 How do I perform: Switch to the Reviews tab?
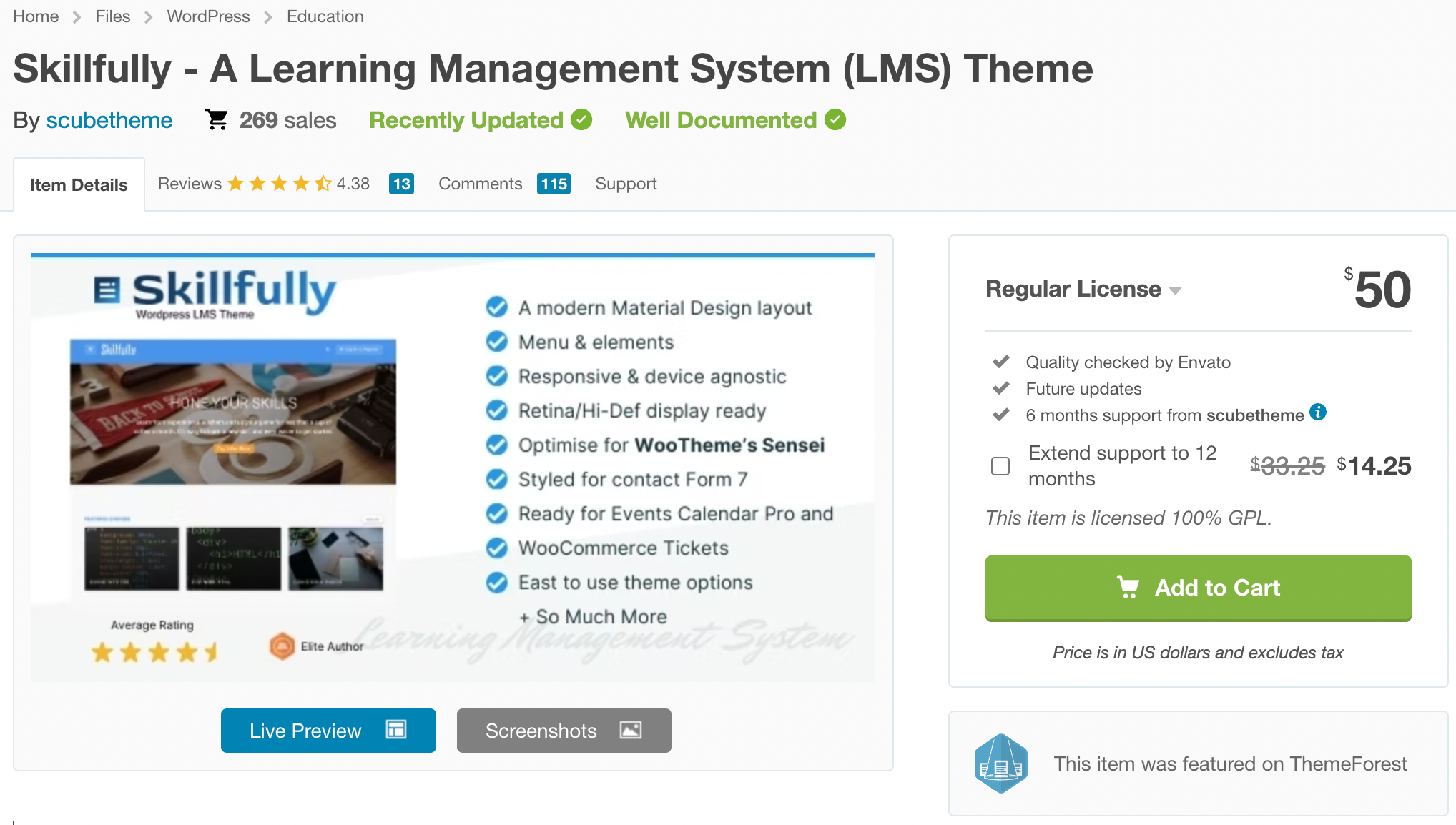[190, 184]
